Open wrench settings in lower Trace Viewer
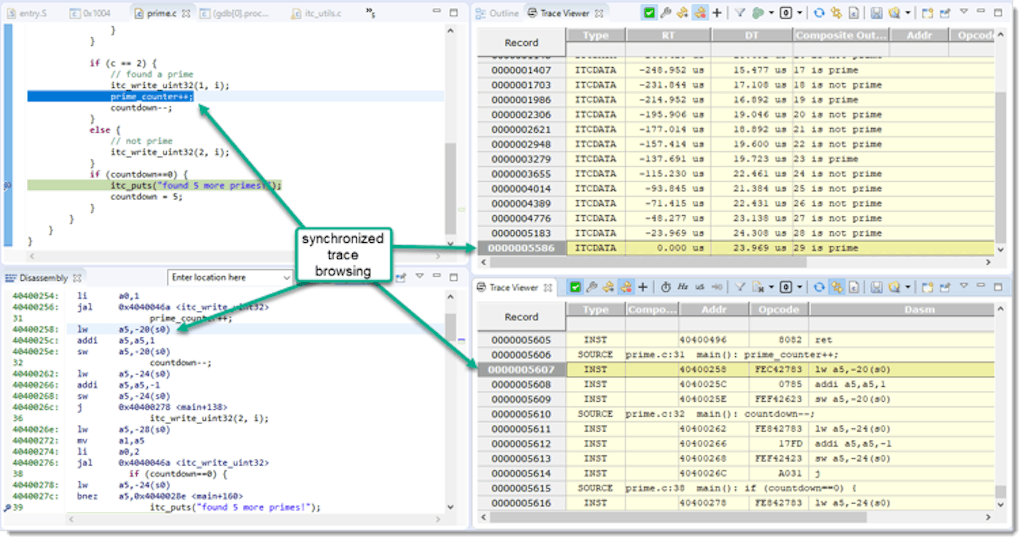 592,287
